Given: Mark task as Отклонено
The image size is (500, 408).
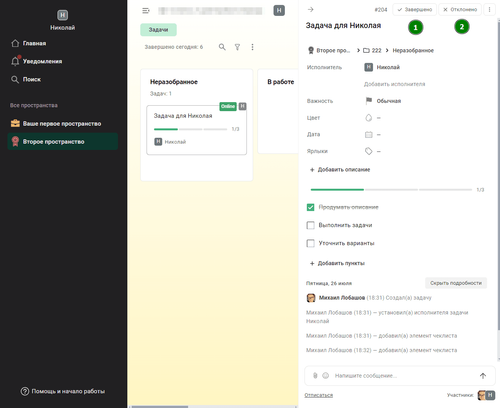Looking at the screenshot, I should point(460,10).
